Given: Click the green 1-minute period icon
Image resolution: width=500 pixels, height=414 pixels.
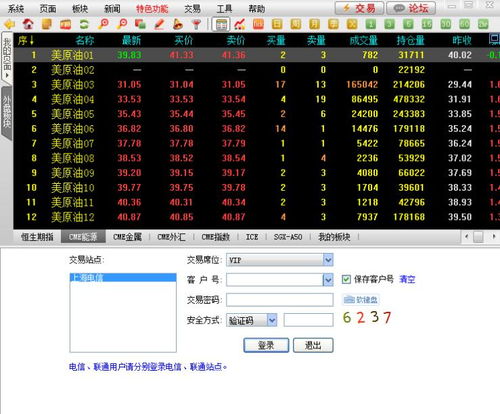Looking at the screenshot, I should coord(371,24).
